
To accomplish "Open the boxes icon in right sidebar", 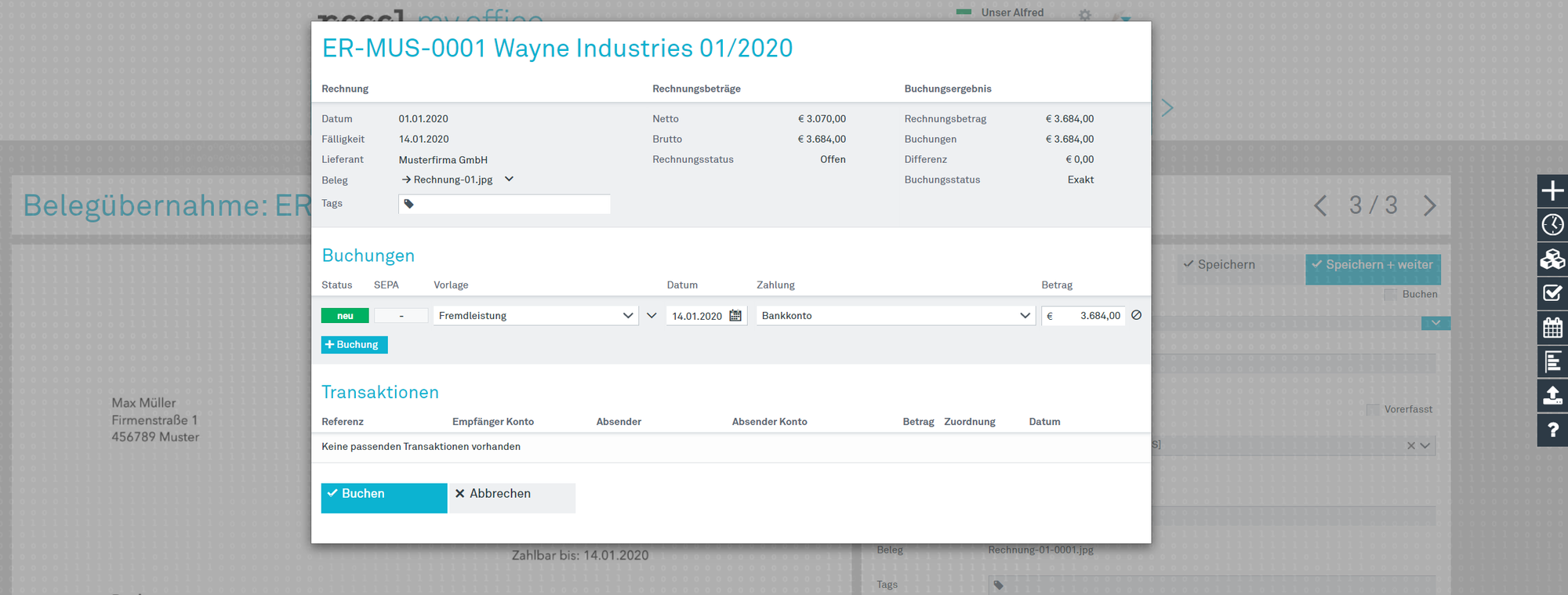I will click(x=1552, y=259).
